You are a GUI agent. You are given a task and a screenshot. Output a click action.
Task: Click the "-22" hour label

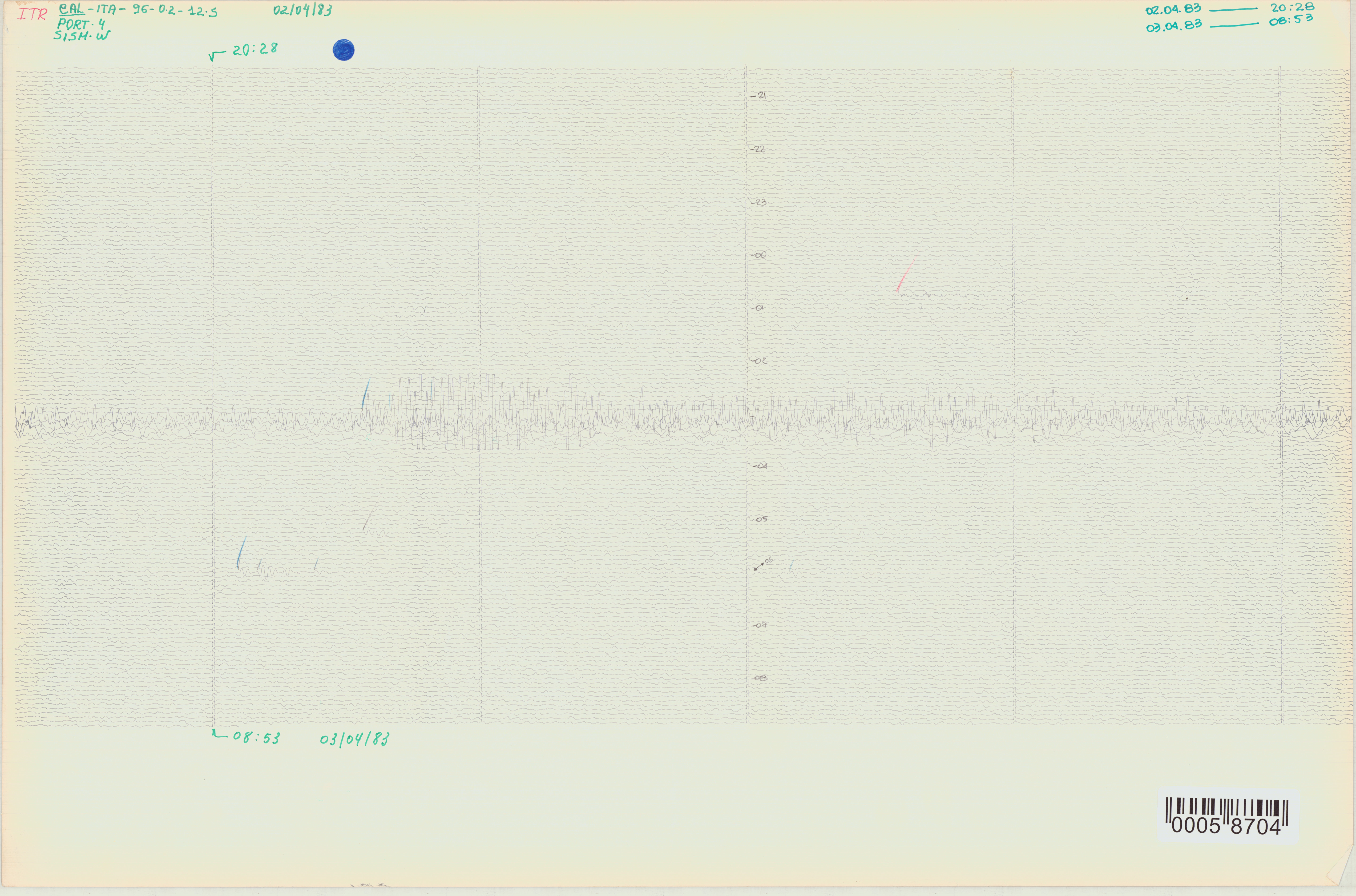pos(758,149)
